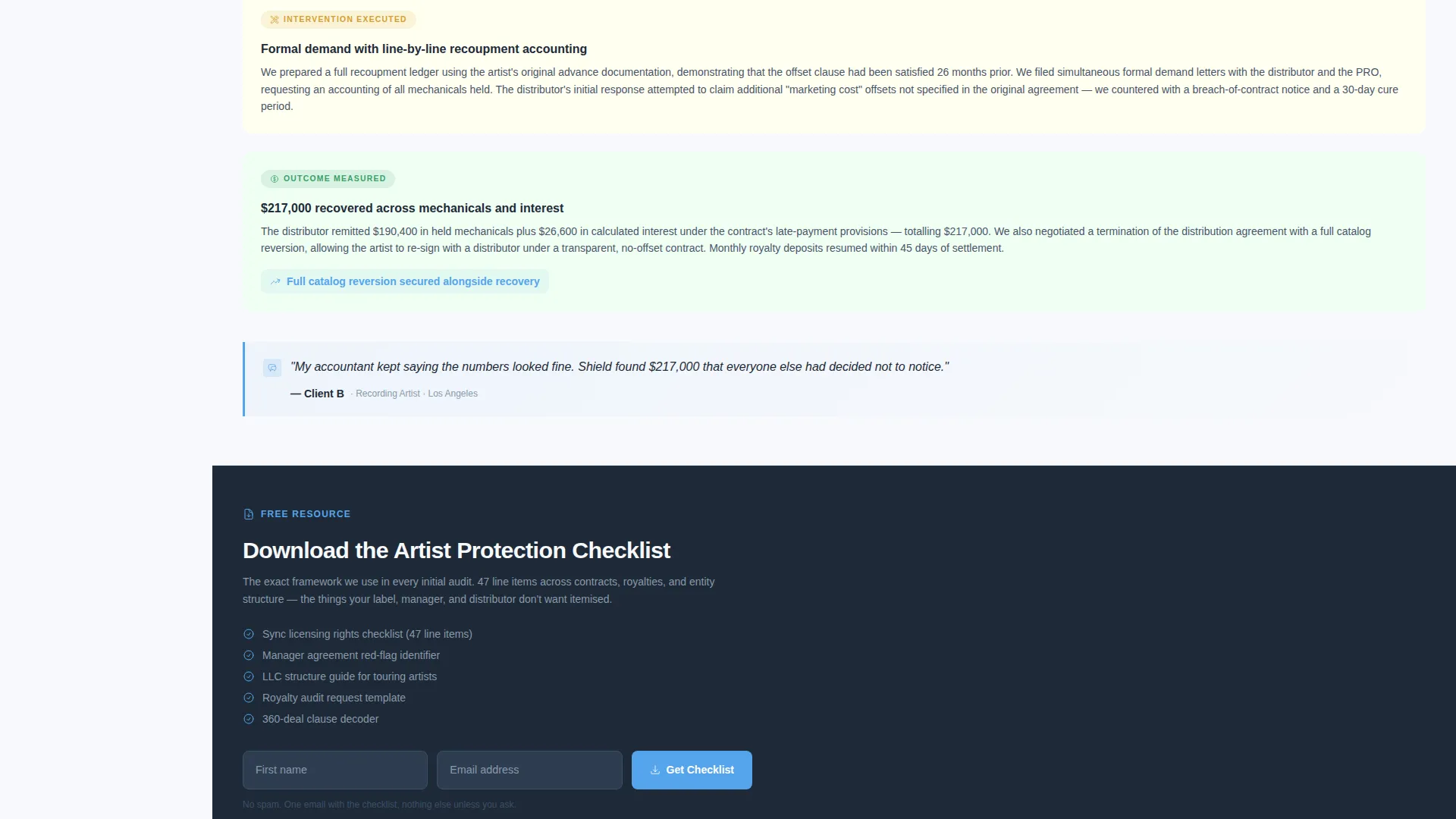The image size is (1456, 819).
Task: Click the Outcome Measured label
Action: pyautogui.click(x=334, y=179)
